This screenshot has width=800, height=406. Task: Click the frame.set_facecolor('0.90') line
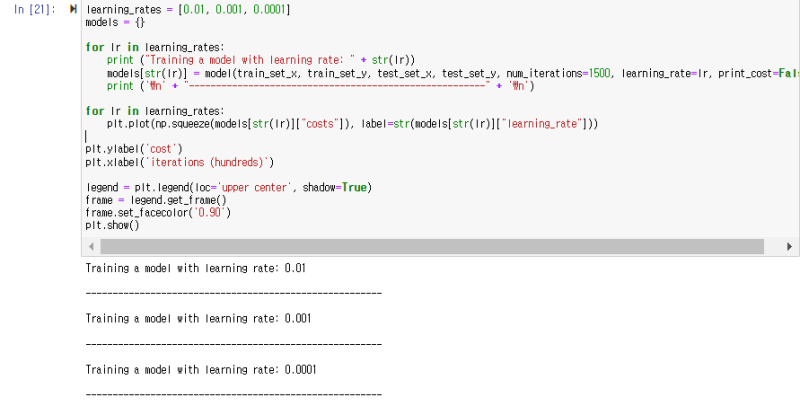158,213
